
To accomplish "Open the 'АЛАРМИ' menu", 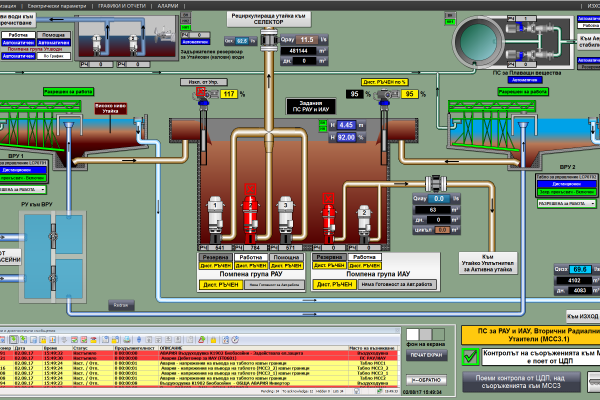I will click(168, 6).
